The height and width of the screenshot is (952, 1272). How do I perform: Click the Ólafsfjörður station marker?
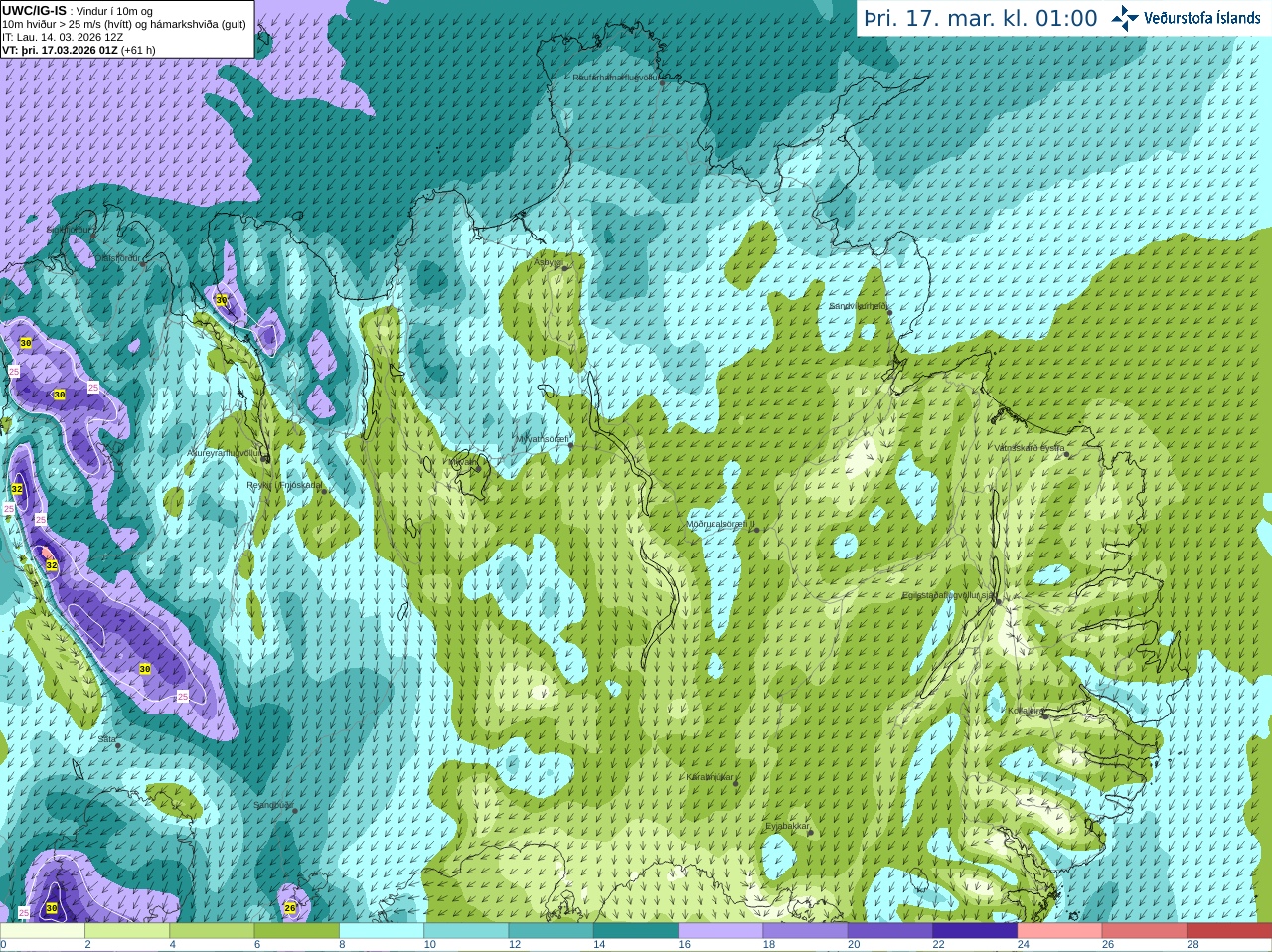pyautogui.click(x=143, y=264)
